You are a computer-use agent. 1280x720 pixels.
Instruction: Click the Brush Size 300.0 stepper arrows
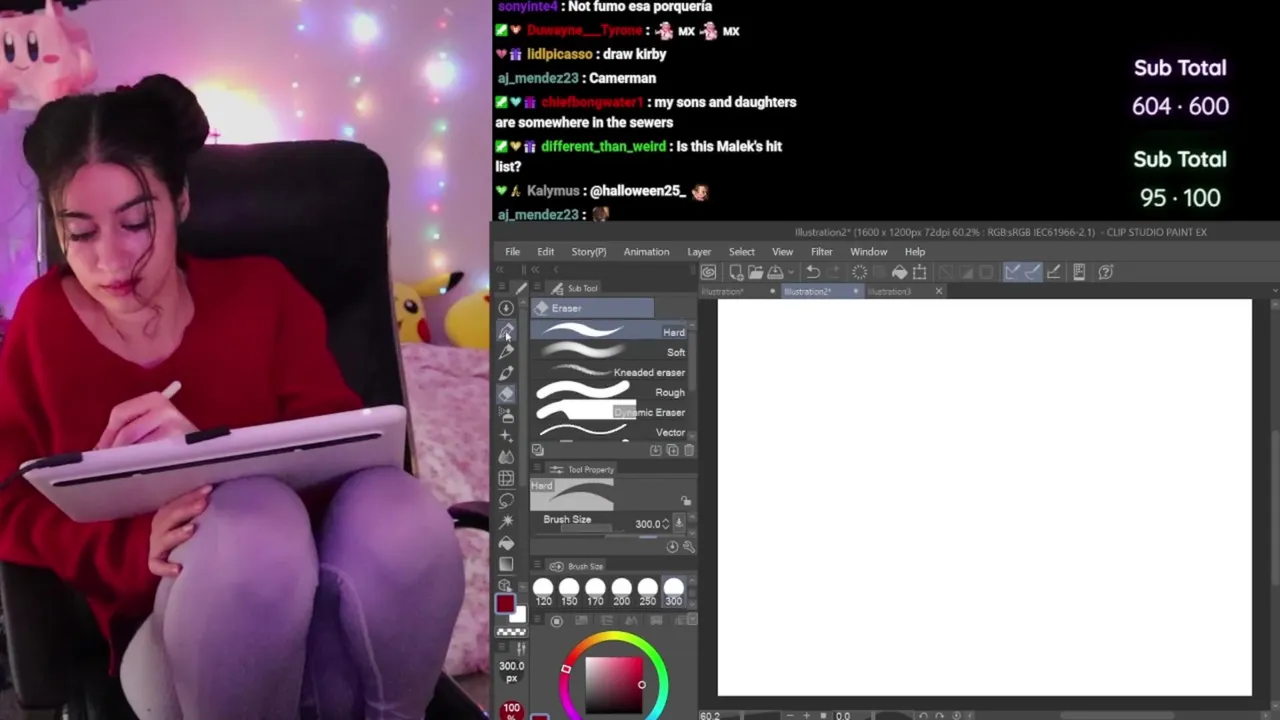[x=666, y=524]
